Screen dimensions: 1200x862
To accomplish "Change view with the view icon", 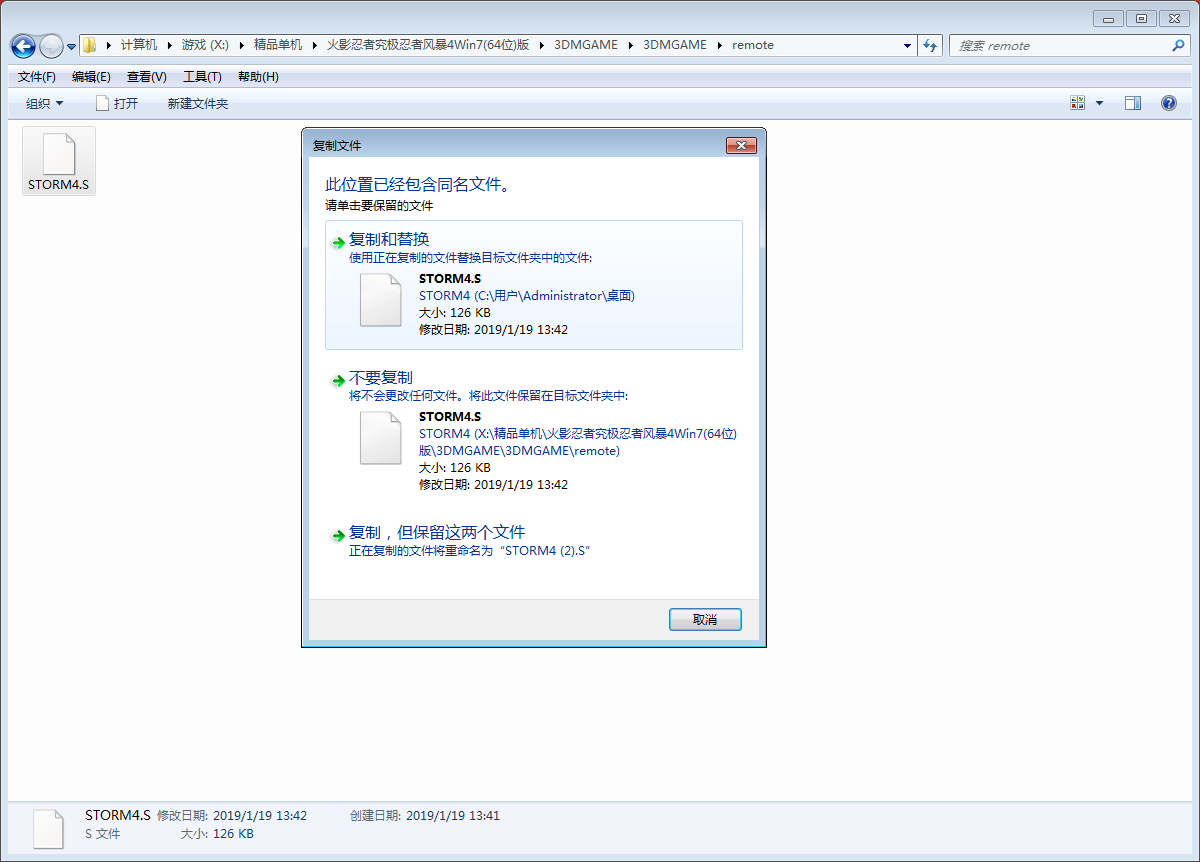I will coord(1078,103).
